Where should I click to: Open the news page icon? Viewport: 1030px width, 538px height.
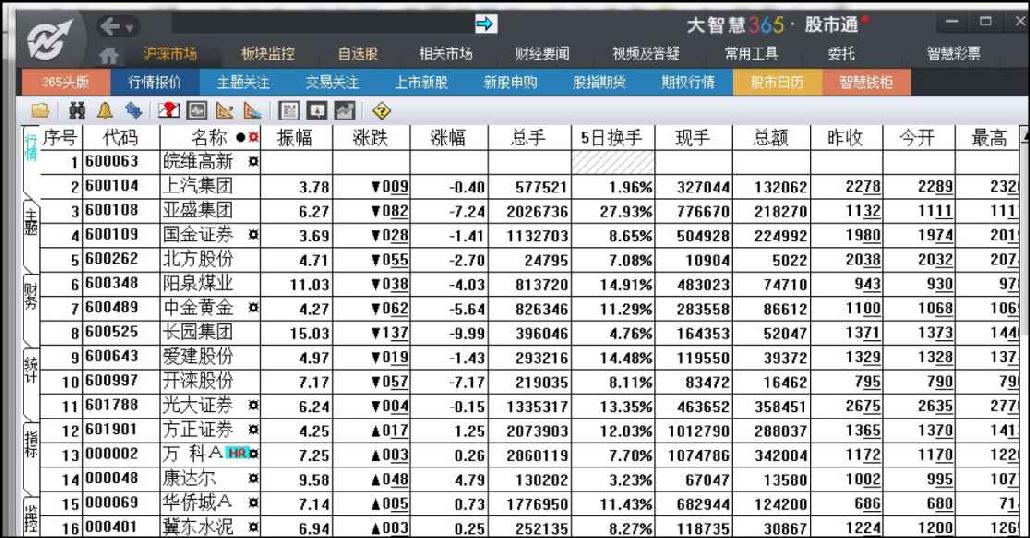[289, 110]
